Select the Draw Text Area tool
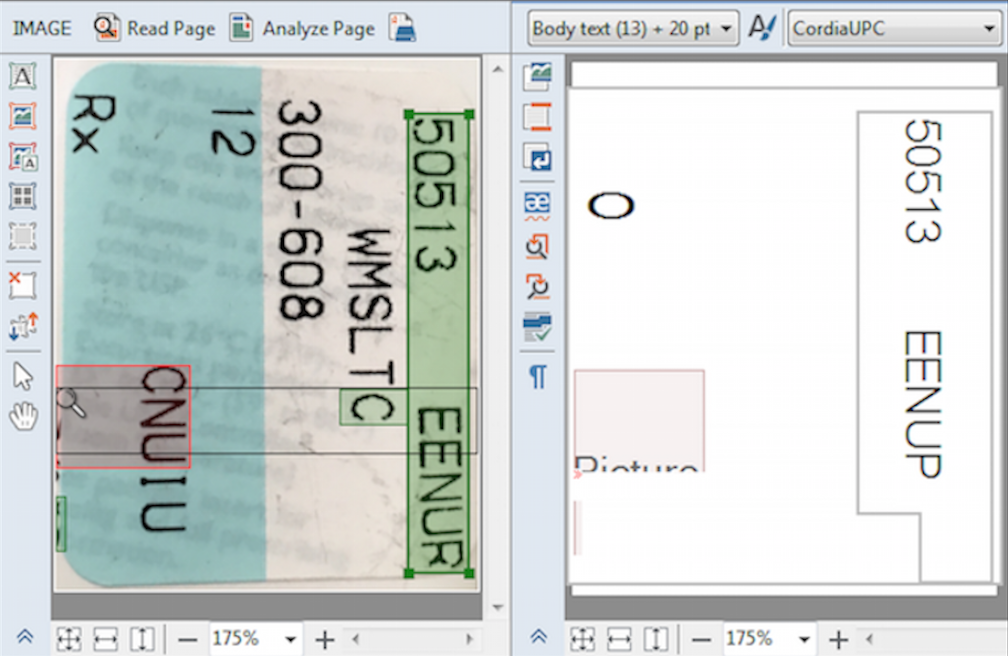This screenshot has width=1008, height=656. [x=23, y=76]
